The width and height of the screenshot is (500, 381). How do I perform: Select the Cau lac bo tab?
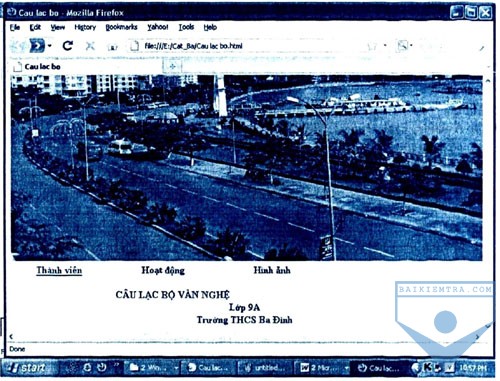[87, 67]
